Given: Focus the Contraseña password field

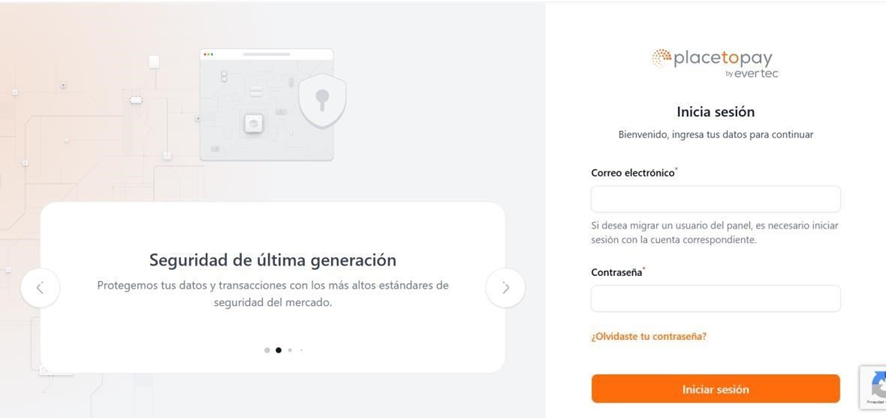Looking at the screenshot, I should coord(715,298).
